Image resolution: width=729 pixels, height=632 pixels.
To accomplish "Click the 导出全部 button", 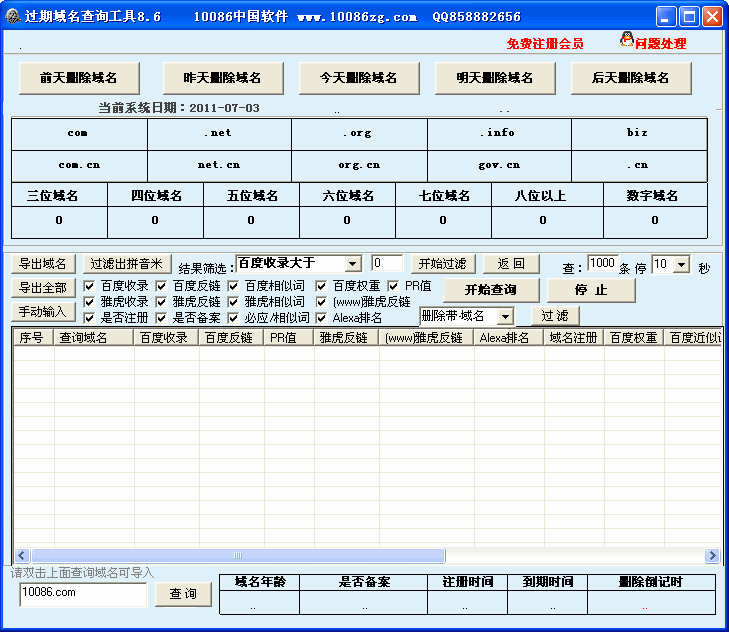I will [43, 288].
